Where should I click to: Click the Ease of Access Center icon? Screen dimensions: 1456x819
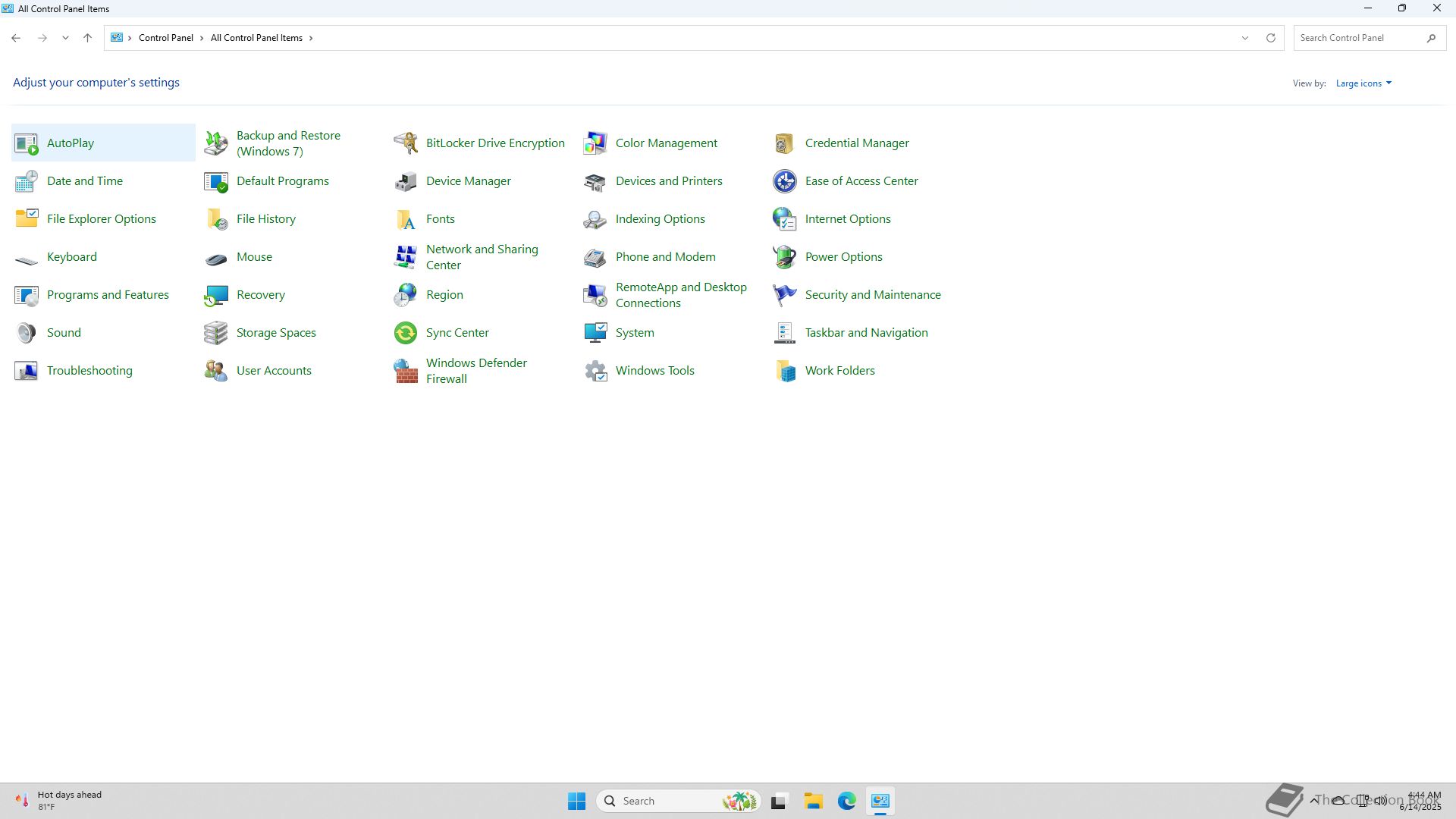[x=785, y=181]
